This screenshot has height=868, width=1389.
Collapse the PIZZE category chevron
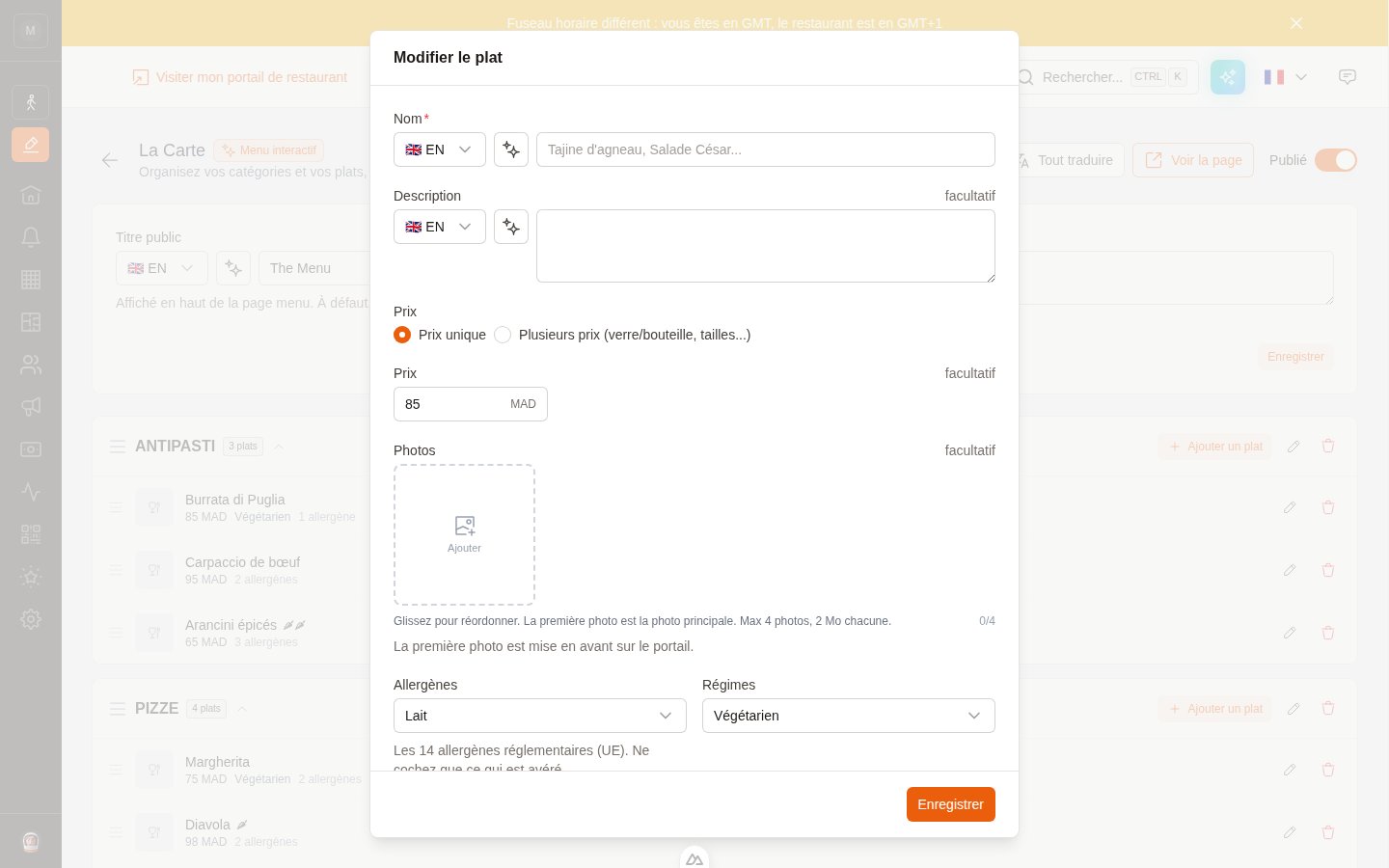coord(242,709)
